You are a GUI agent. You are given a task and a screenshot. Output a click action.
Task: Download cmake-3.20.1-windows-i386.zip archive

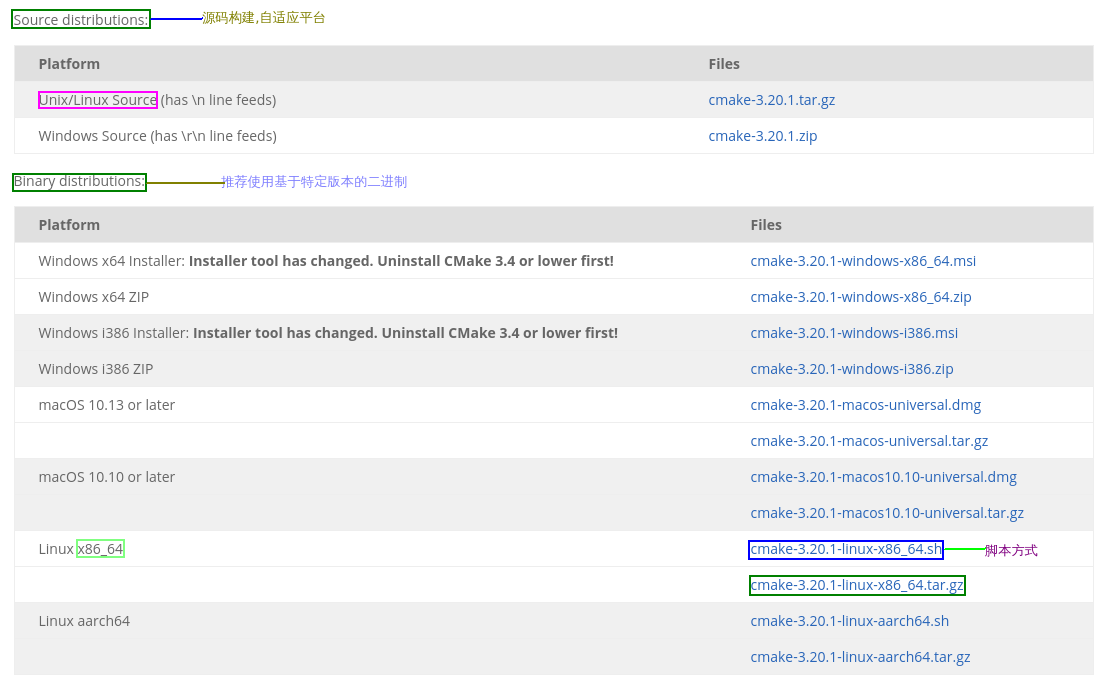tap(851, 369)
